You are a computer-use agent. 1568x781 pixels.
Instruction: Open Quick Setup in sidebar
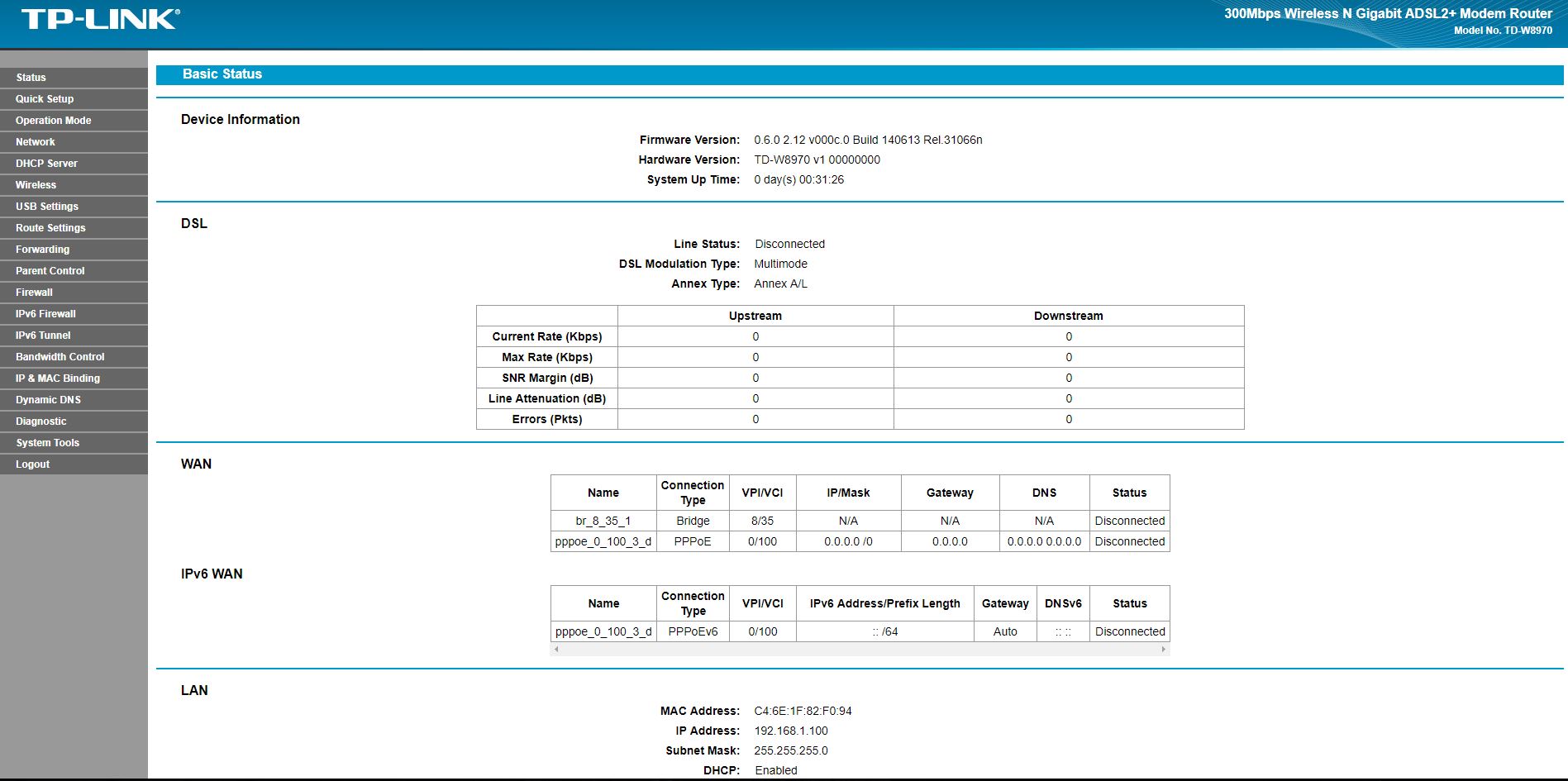click(74, 98)
